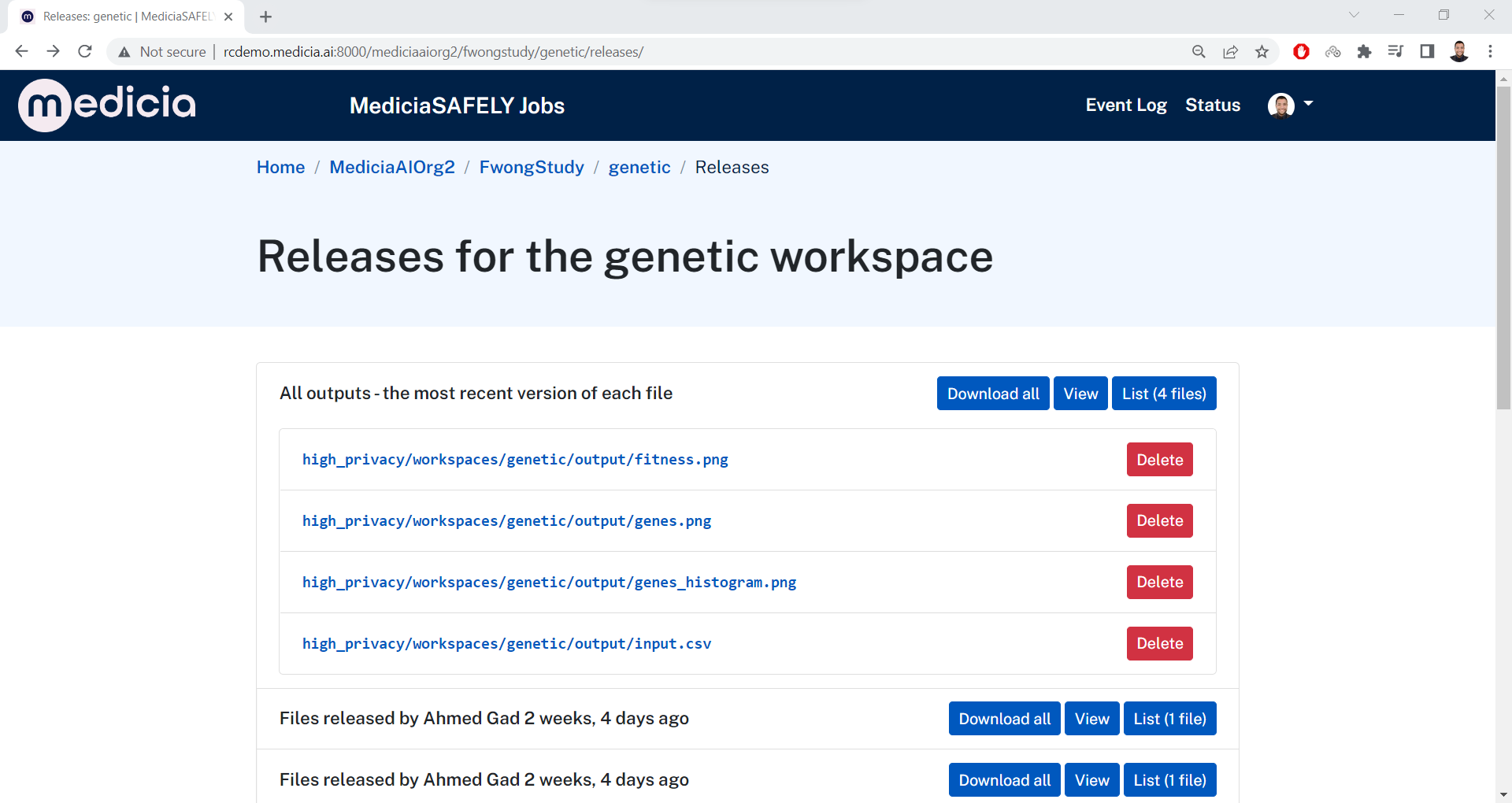Image resolution: width=1512 pixels, height=803 pixels.
Task: Reload the current page
Action: click(x=85, y=51)
